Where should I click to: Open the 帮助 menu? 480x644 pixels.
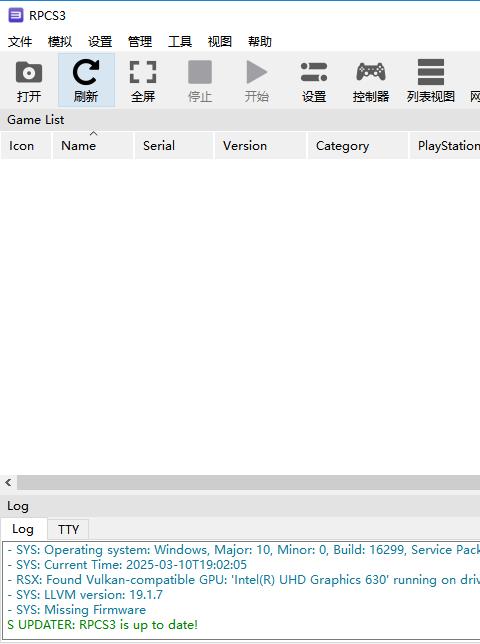pos(260,41)
